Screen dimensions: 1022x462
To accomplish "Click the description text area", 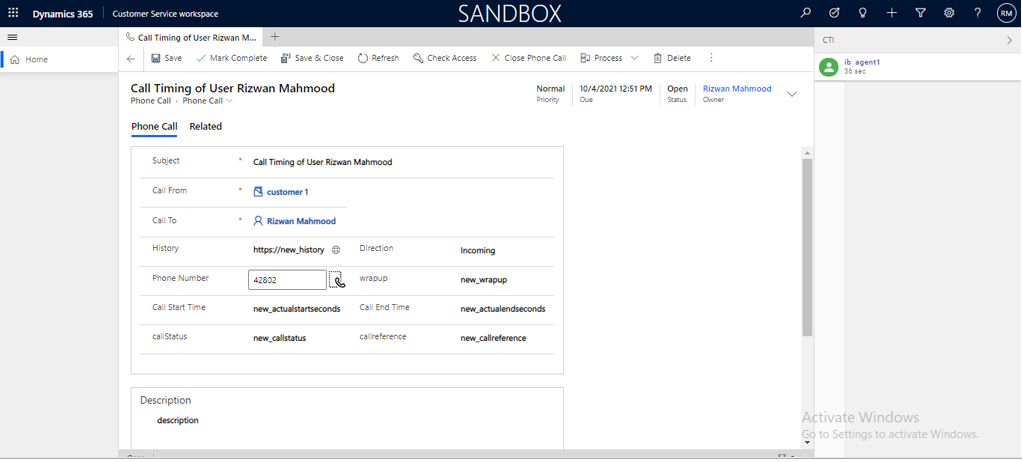I will (x=178, y=420).
